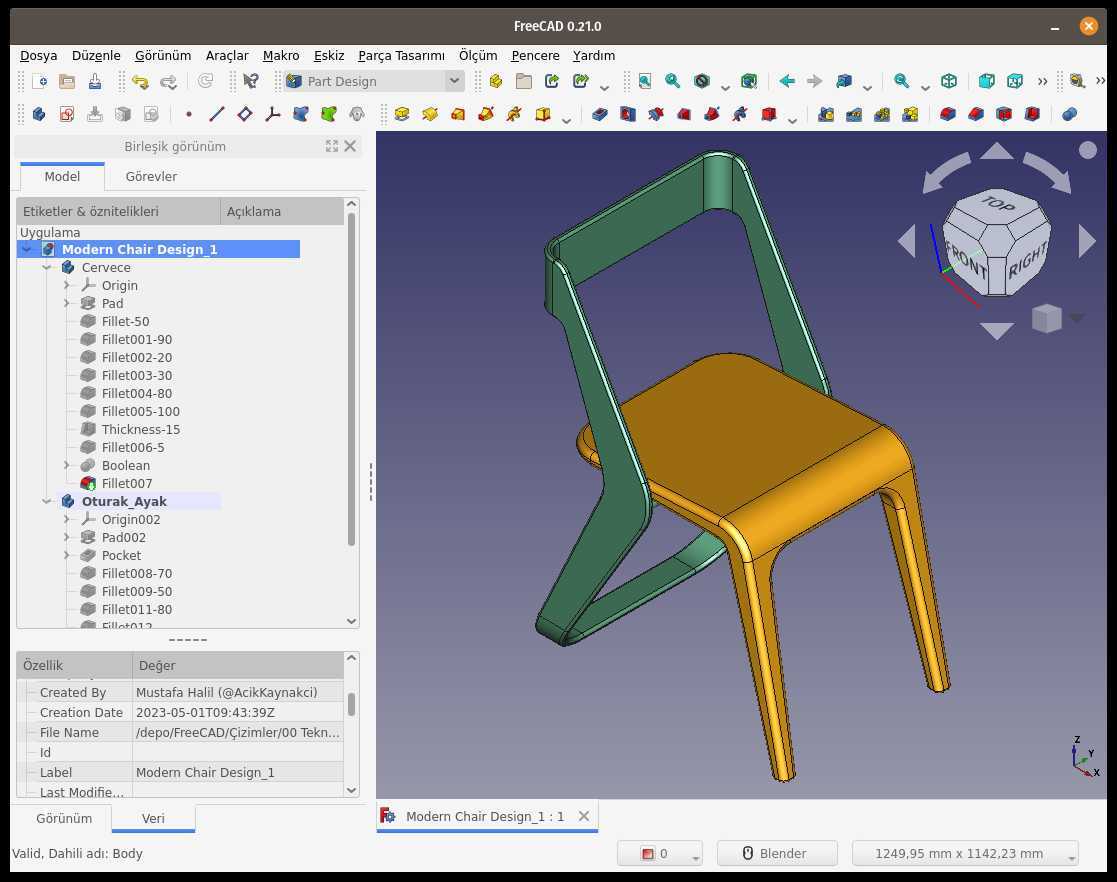Switch to the Görevler tab
The image size is (1117, 882).
(x=151, y=176)
